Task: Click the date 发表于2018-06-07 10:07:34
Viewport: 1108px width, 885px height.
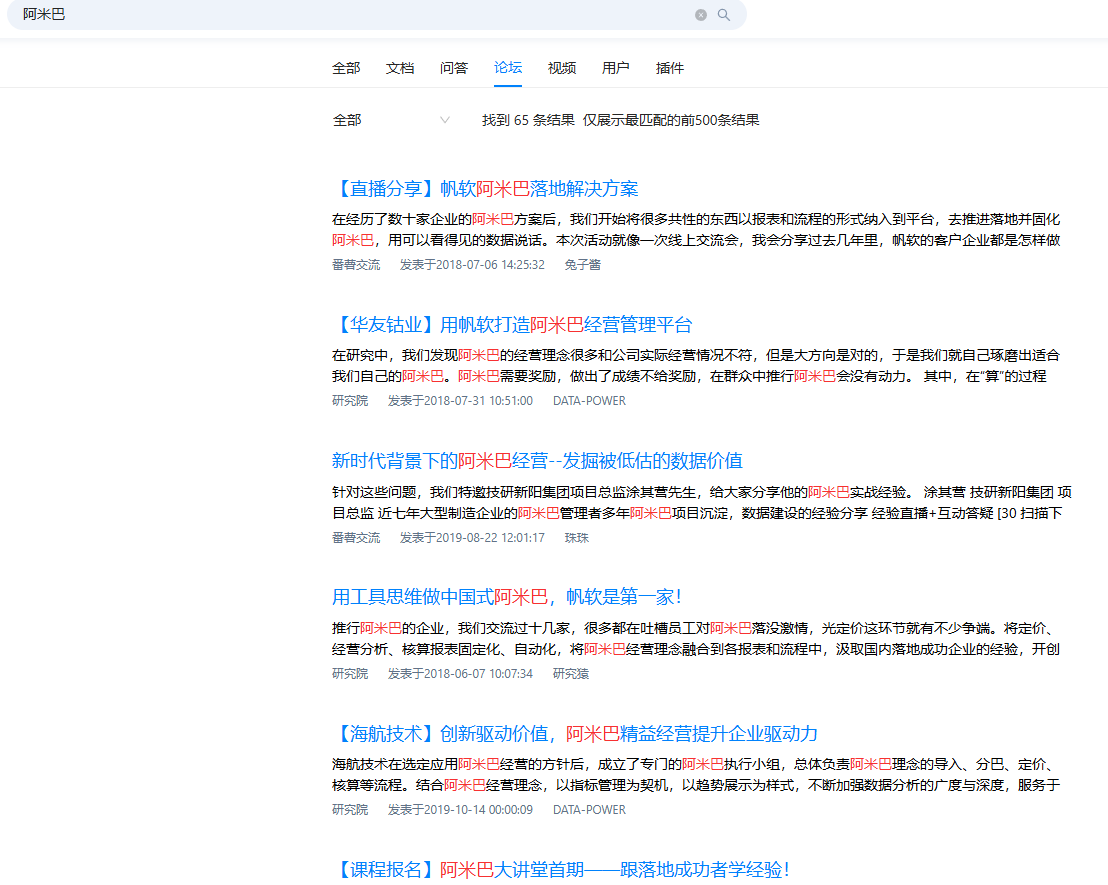Action: [x=460, y=674]
